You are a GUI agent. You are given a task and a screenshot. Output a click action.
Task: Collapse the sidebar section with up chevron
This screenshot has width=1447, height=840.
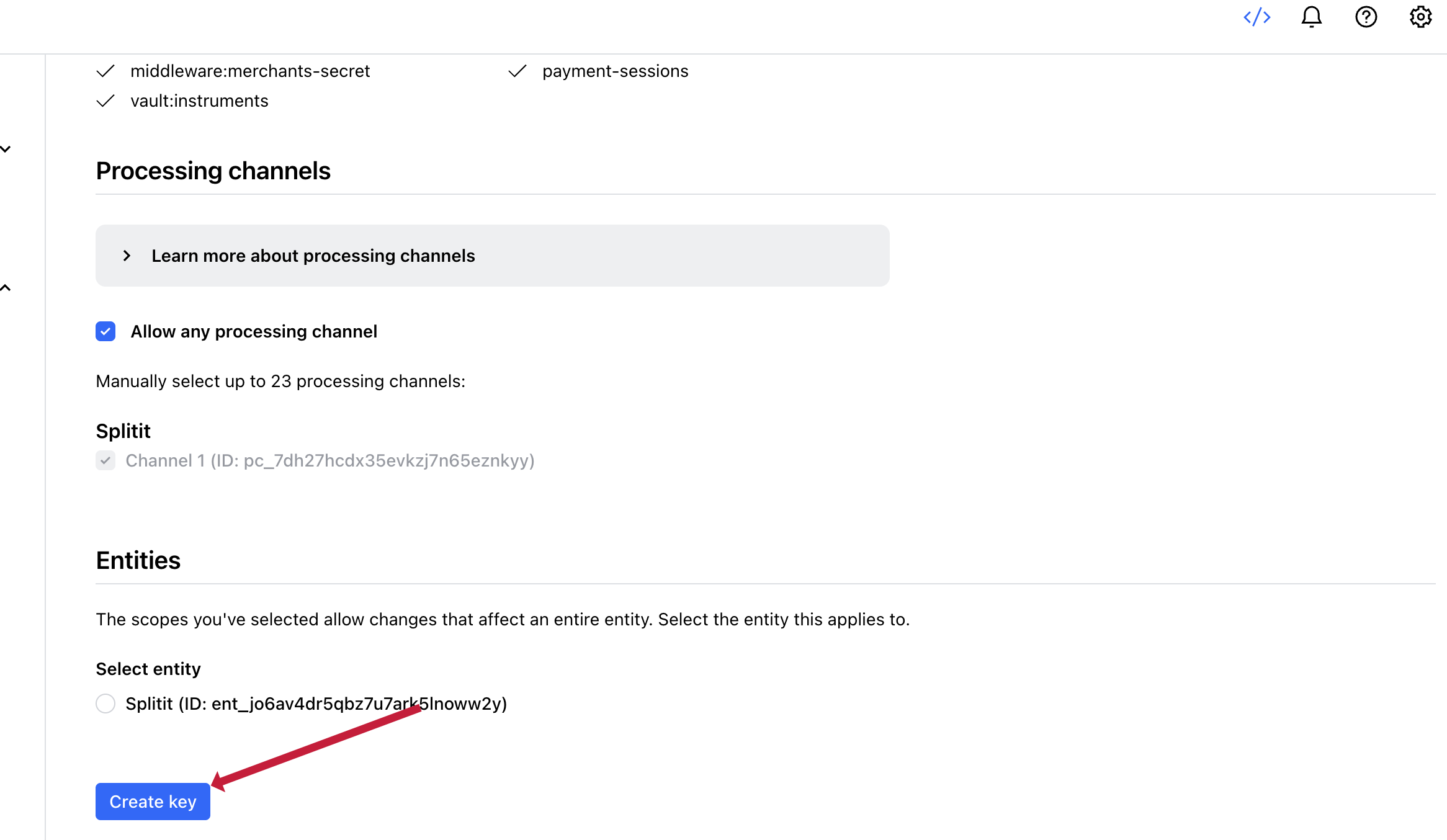click(x=6, y=288)
